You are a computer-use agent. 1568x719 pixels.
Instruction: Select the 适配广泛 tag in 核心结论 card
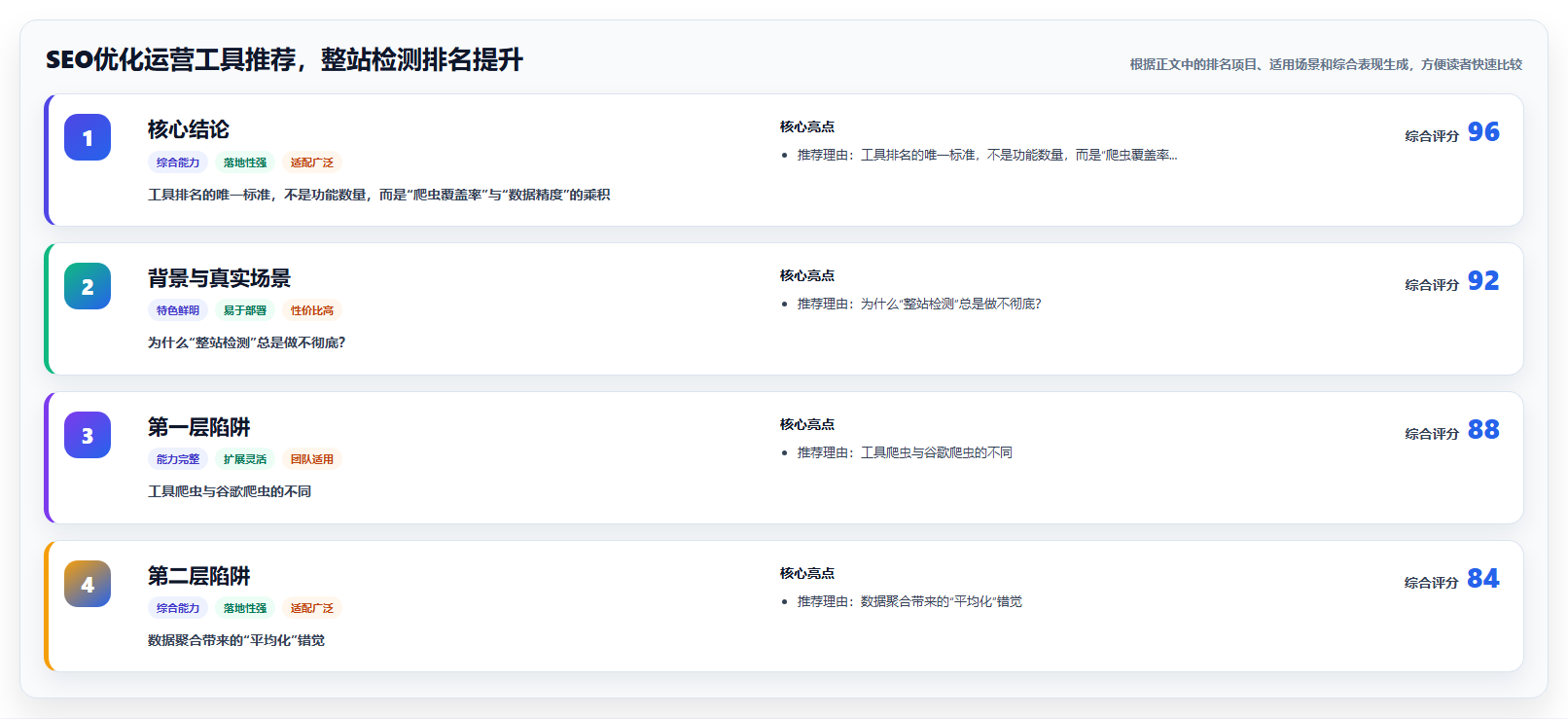pyautogui.click(x=312, y=162)
